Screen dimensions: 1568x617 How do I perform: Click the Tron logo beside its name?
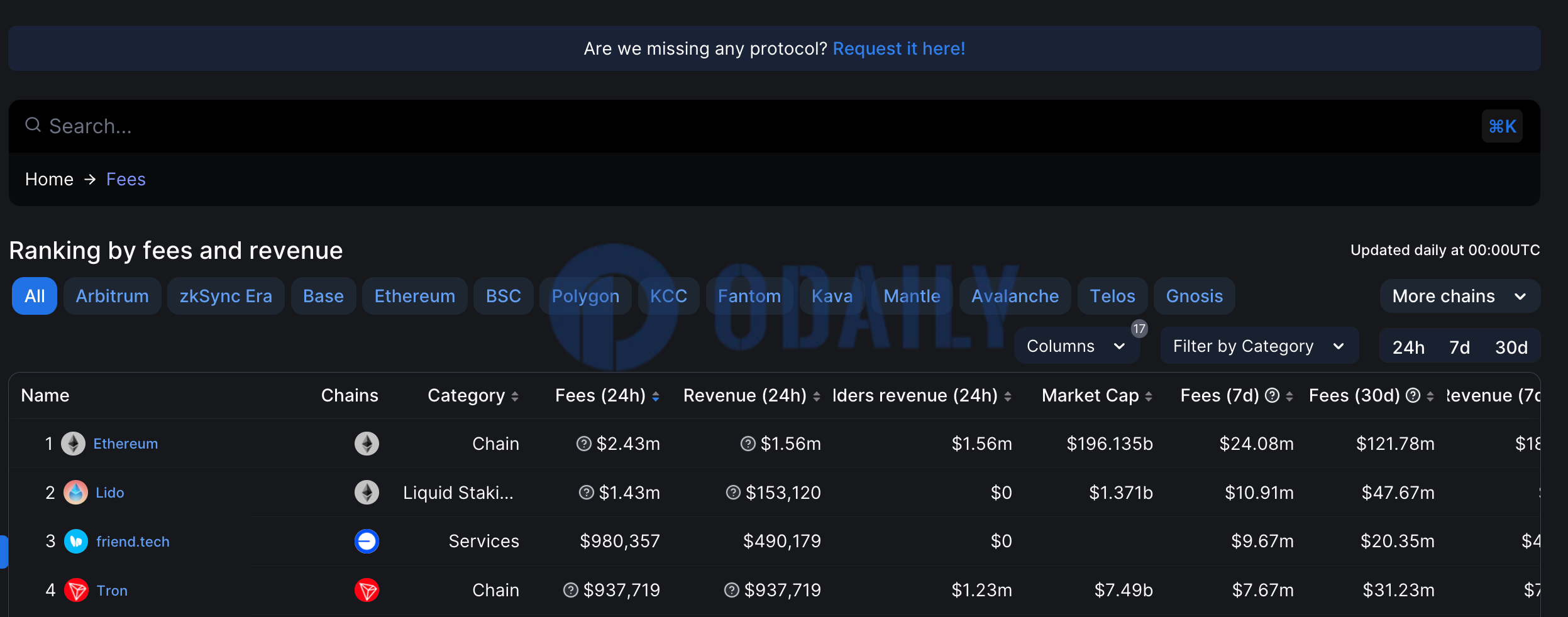pyautogui.click(x=76, y=590)
